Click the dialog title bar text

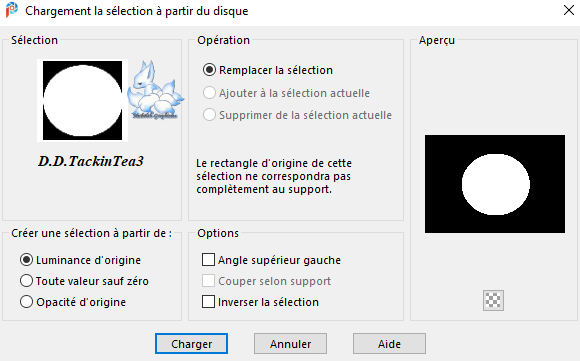(x=136, y=11)
